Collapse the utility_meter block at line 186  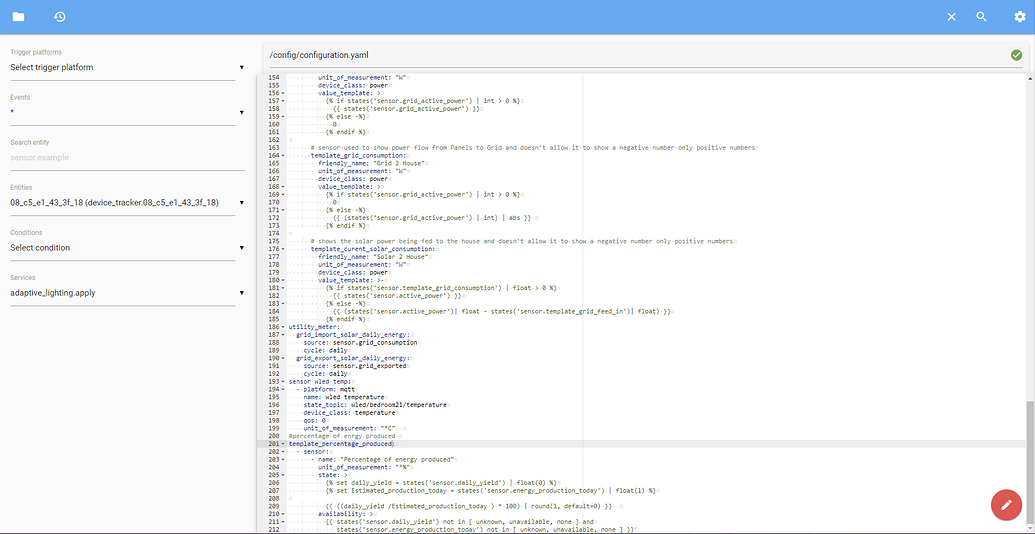(x=284, y=327)
